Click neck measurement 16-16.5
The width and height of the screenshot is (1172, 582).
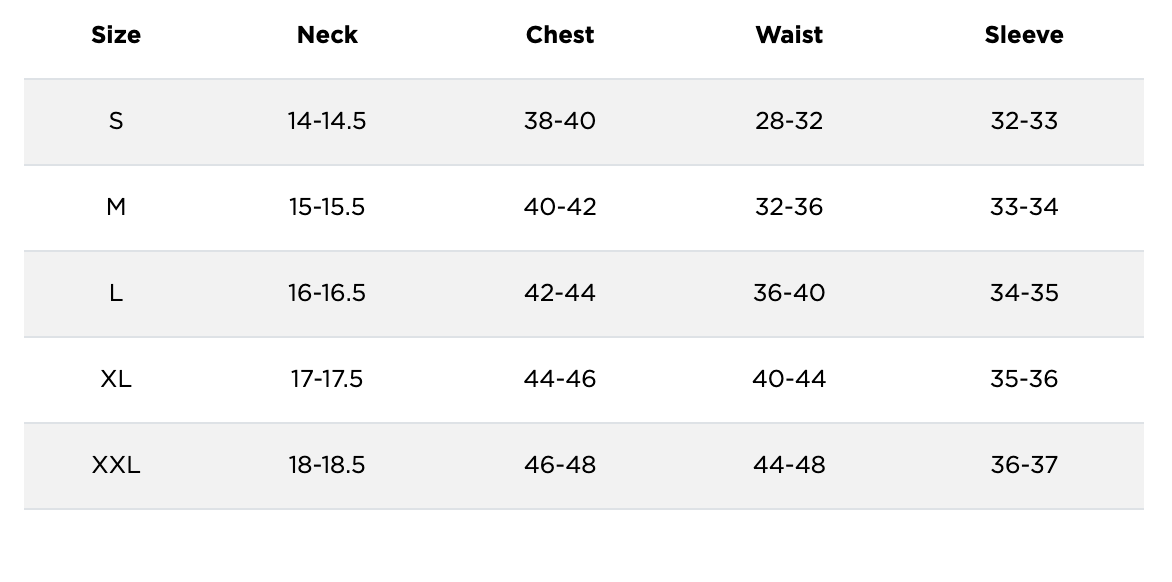pos(327,293)
